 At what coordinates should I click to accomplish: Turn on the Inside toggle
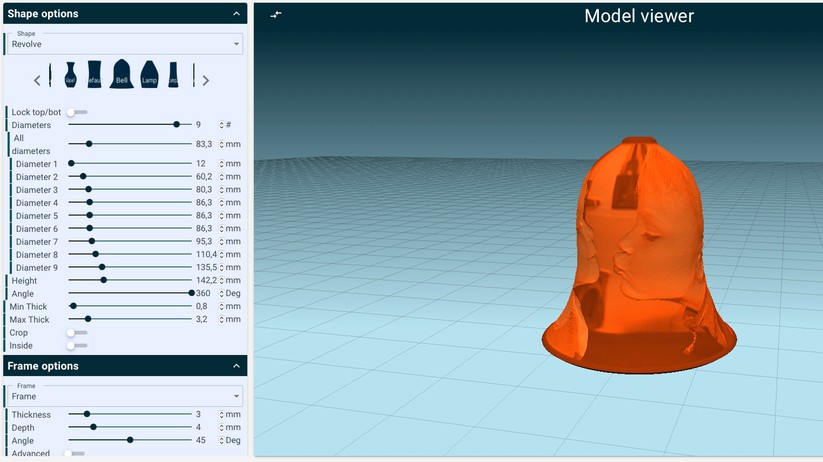click(76, 346)
